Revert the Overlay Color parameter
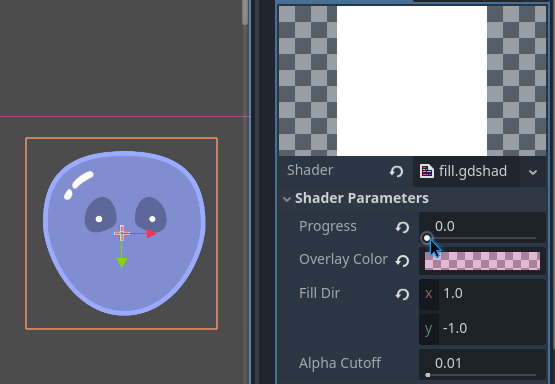 (402, 261)
